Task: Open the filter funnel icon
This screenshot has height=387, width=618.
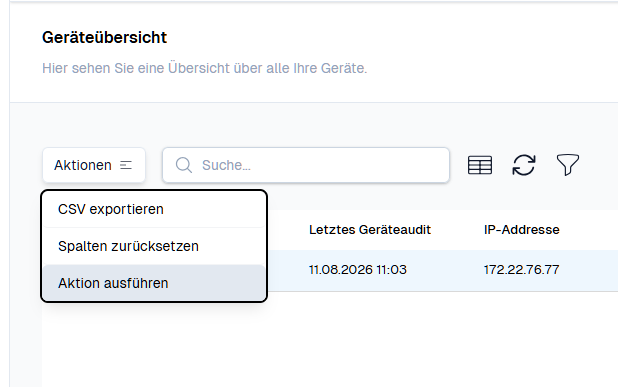Action: pos(568,165)
